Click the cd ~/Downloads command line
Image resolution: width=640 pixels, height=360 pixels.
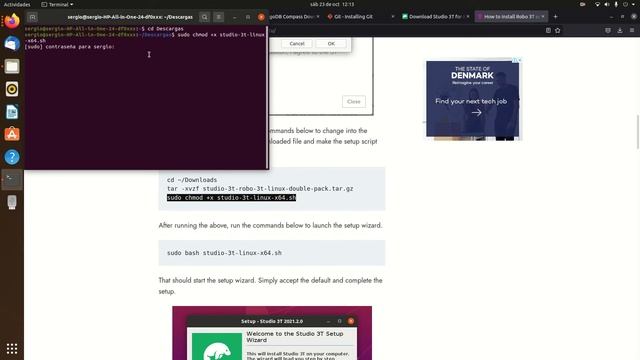pos(192,180)
